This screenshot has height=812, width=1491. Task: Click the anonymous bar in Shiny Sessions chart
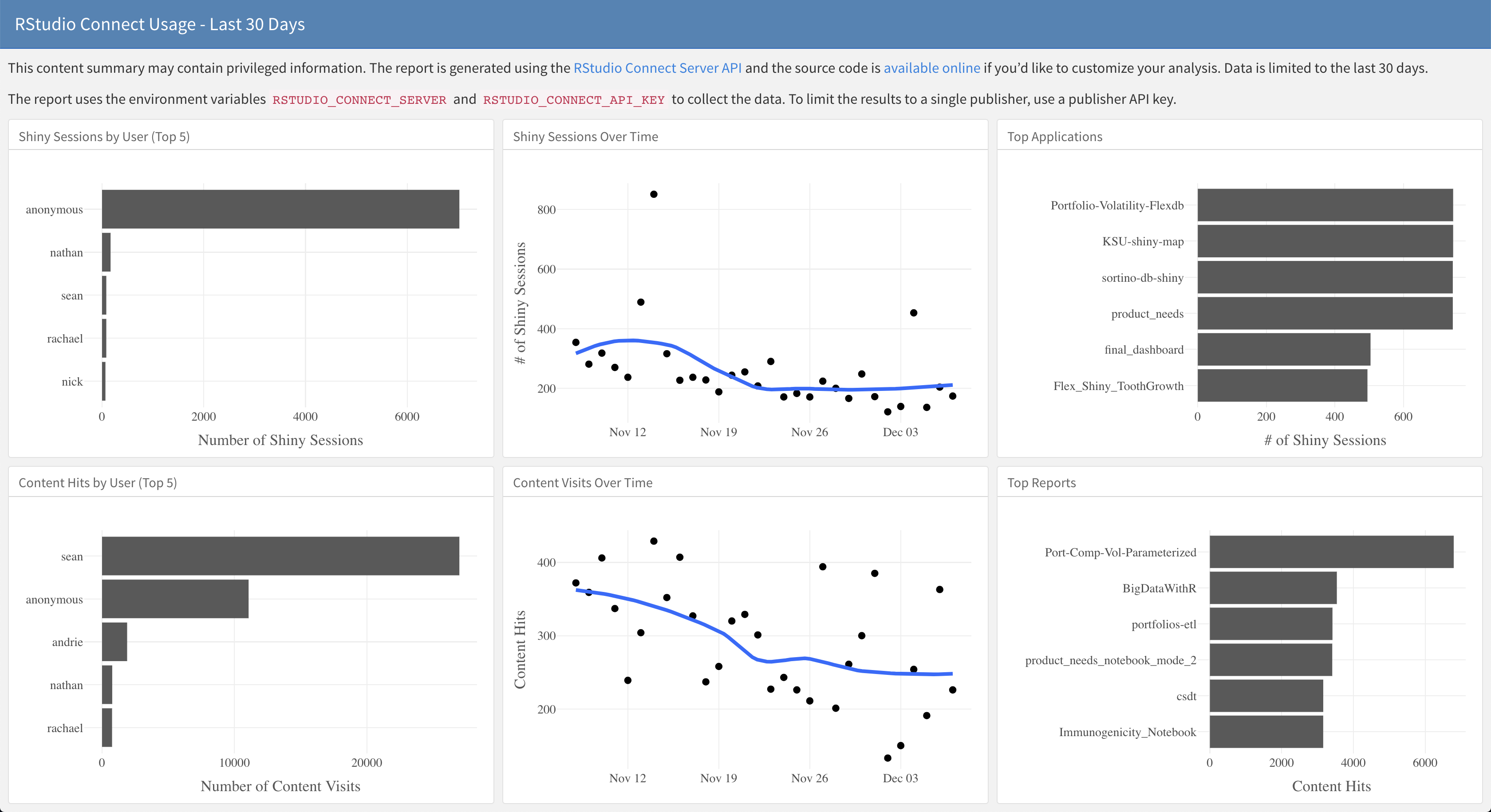[x=280, y=209]
